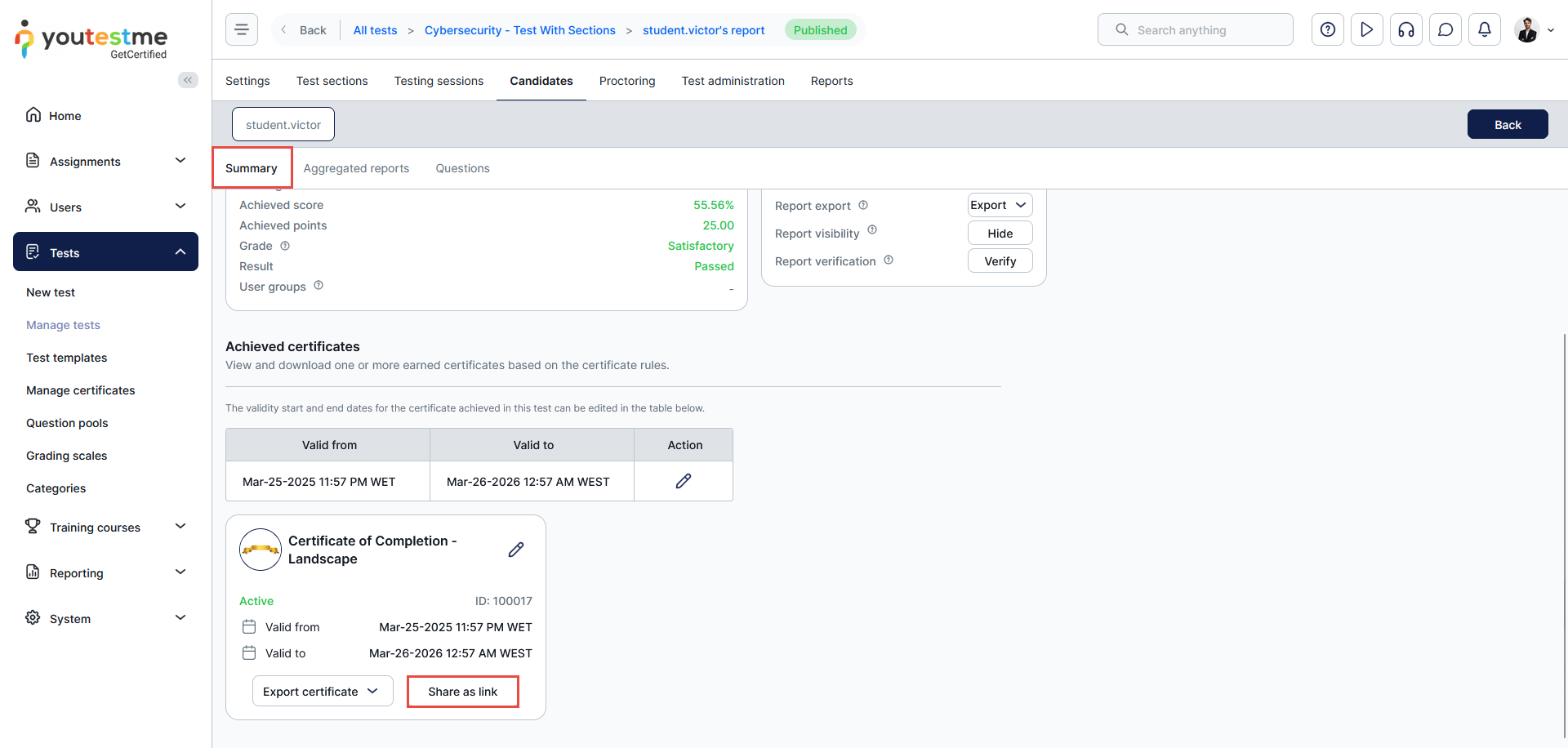Collapse the sidebar with double-chevron icon

188,80
